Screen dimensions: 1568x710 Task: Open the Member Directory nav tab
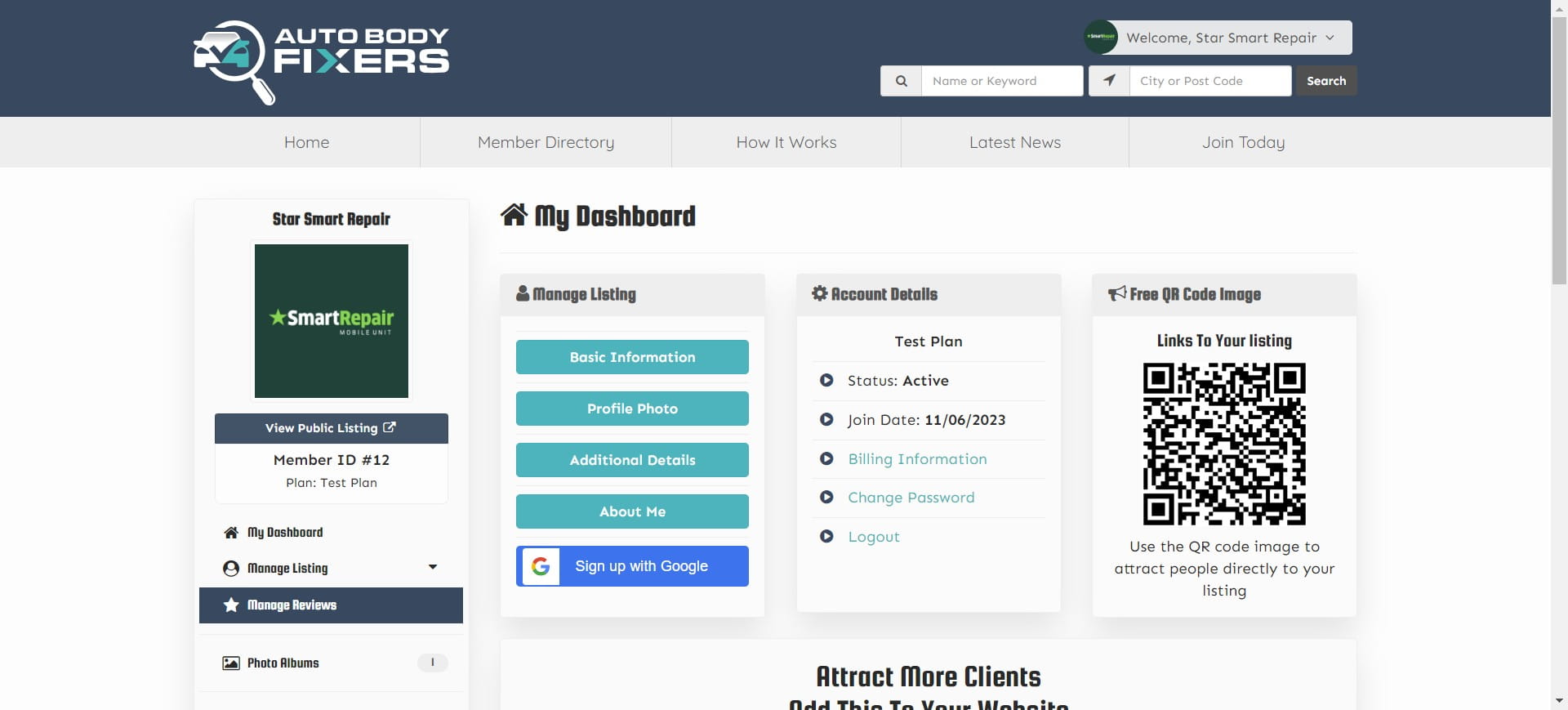[x=546, y=142]
